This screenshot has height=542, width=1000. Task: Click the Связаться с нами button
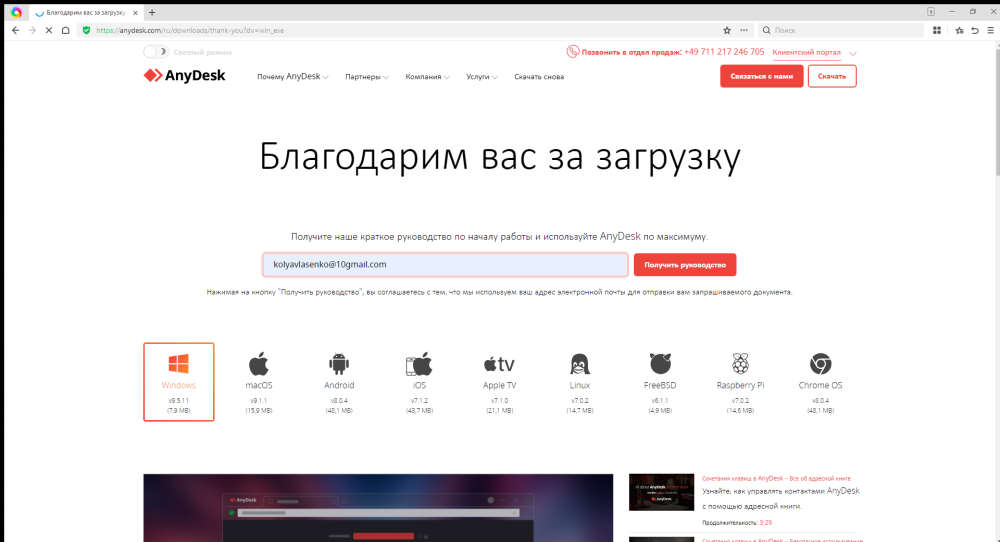tap(761, 76)
